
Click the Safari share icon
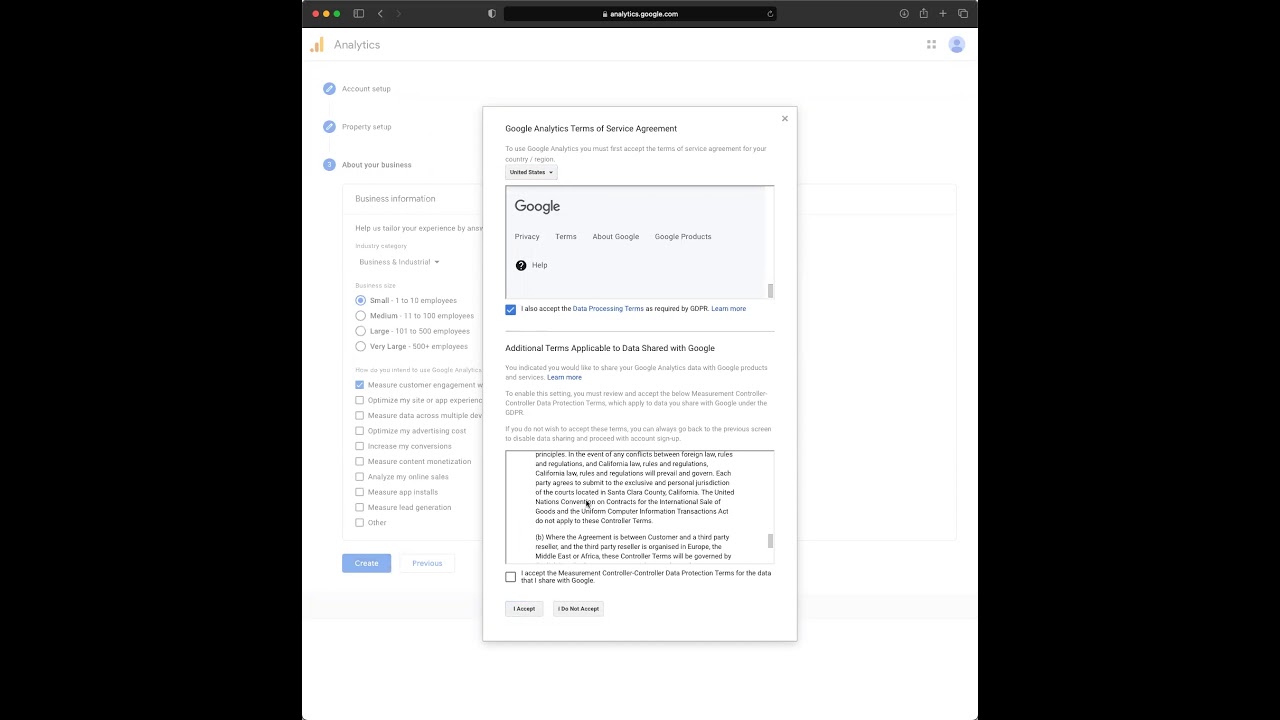click(923, 14)
